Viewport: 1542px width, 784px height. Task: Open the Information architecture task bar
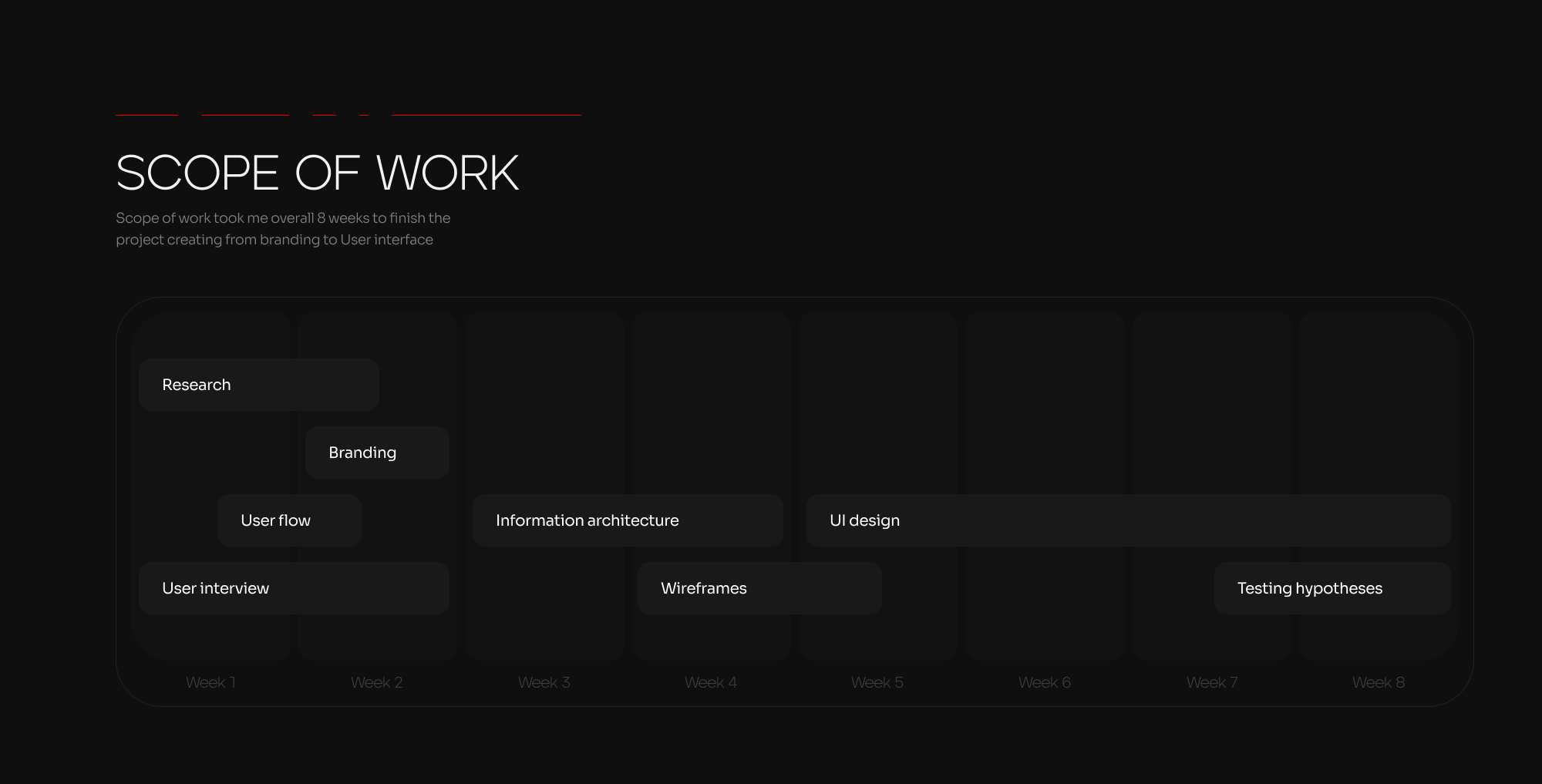pos(628,520)
